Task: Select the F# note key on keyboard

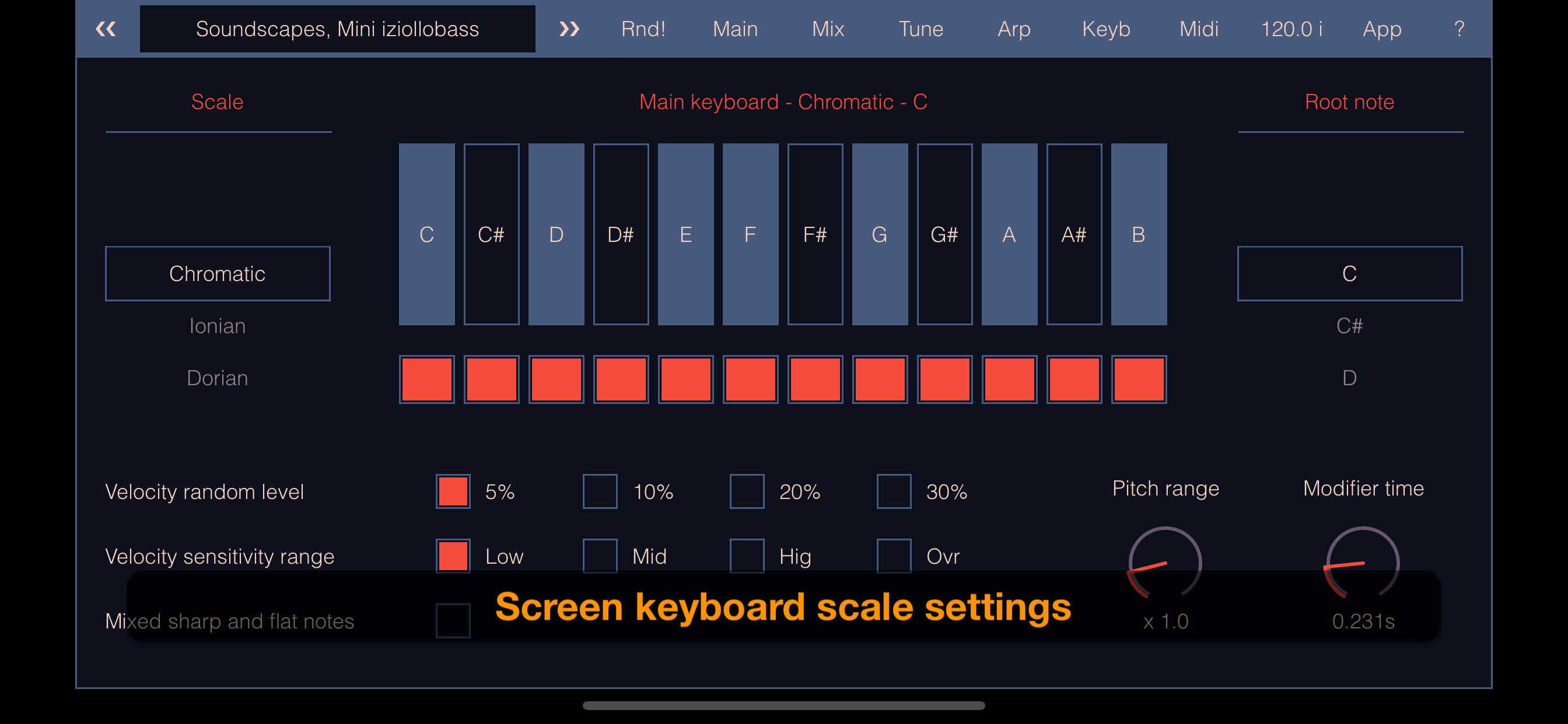Action: 815,234
